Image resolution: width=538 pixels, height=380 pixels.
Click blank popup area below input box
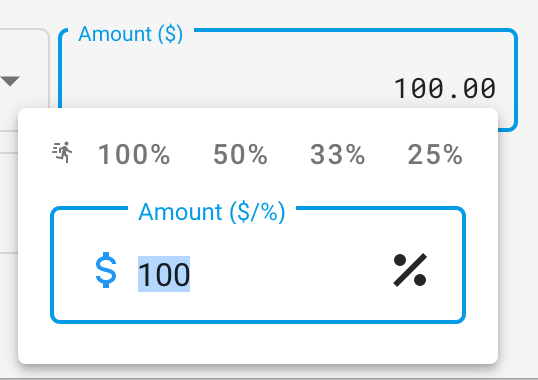[x=258, y=343]
